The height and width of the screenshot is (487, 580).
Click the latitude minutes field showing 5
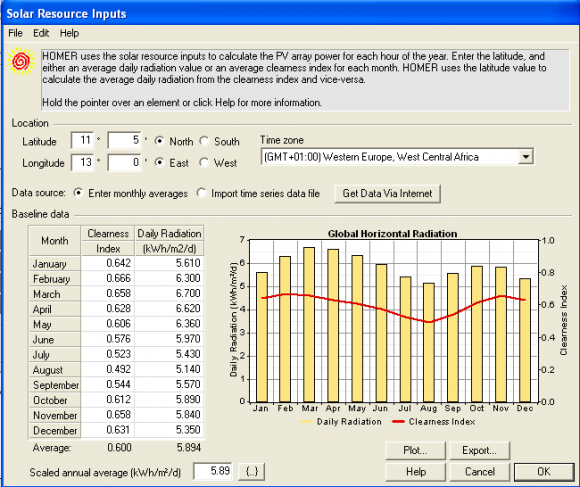(124, 140)
